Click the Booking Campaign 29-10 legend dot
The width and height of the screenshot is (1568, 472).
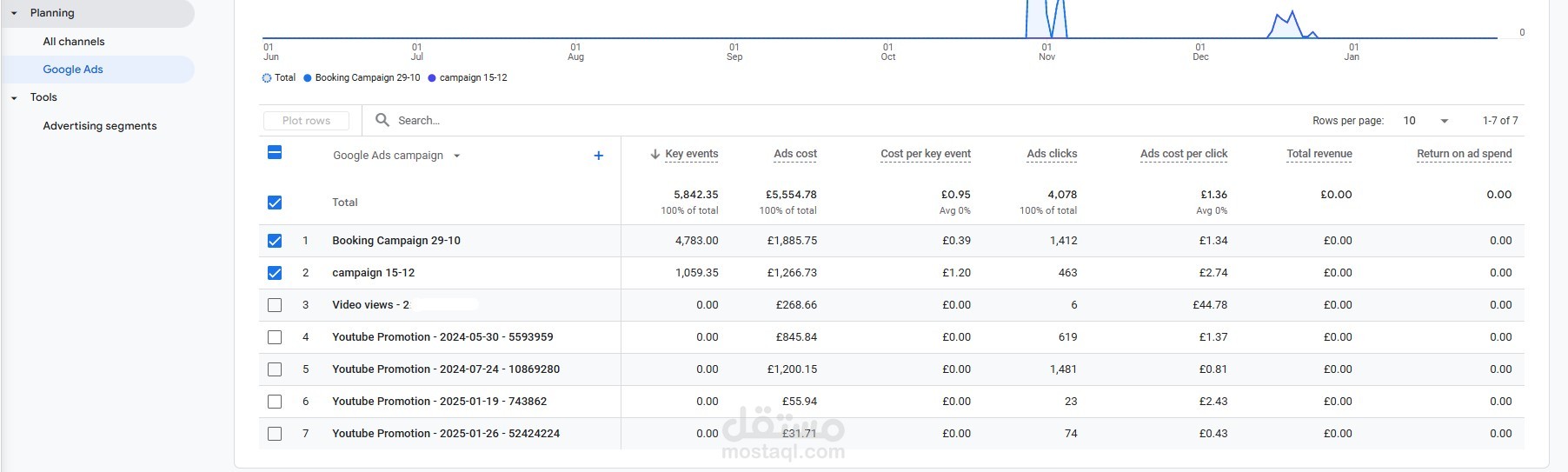(308, 78)
